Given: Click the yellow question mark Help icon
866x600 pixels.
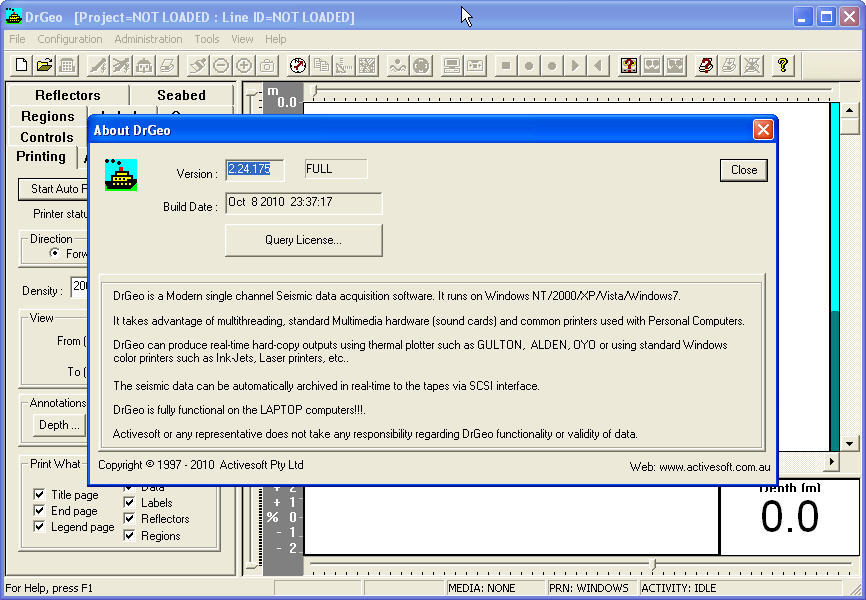Looking at the screenshot, I should (783, 65).
